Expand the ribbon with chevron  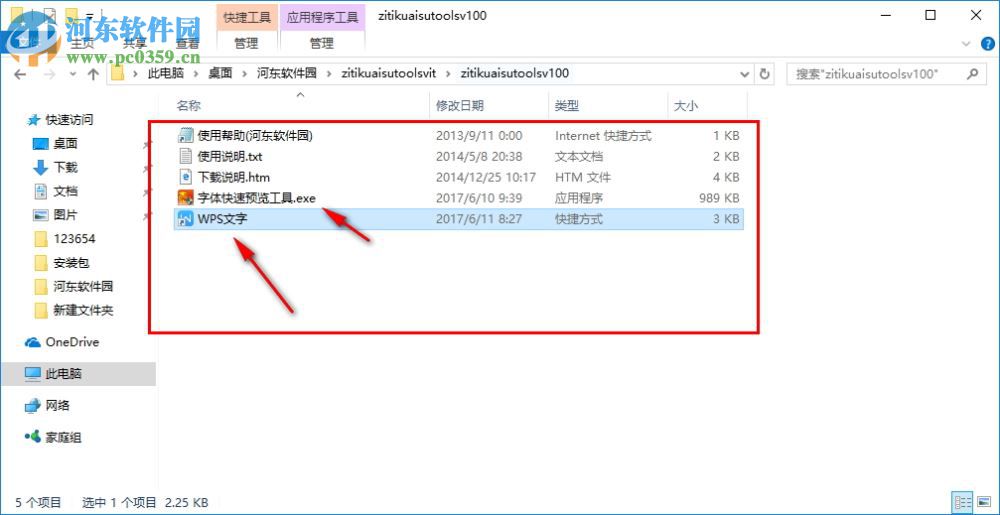point(966,44)
